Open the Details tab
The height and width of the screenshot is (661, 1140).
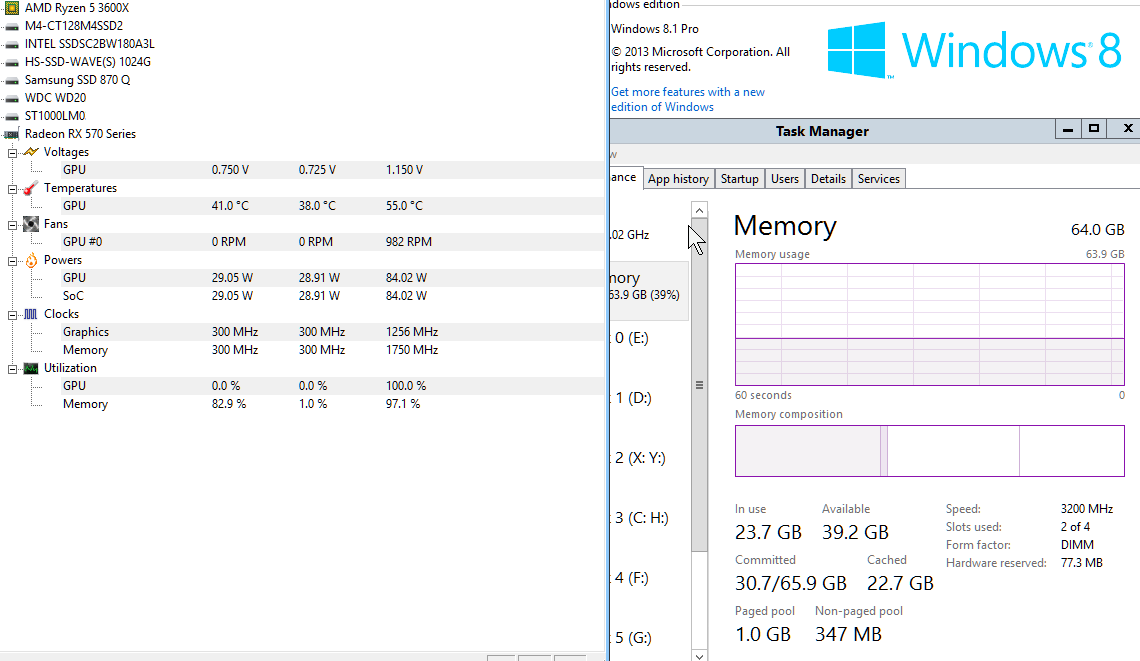tap(828, 179)
